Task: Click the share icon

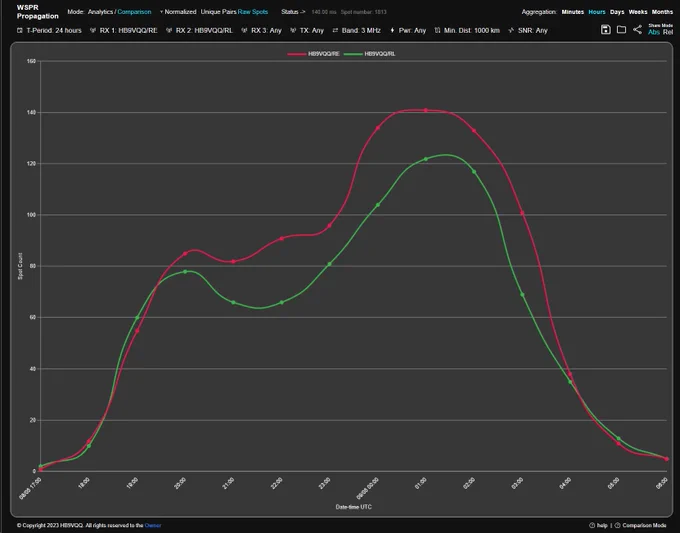Action: [637, 29]
